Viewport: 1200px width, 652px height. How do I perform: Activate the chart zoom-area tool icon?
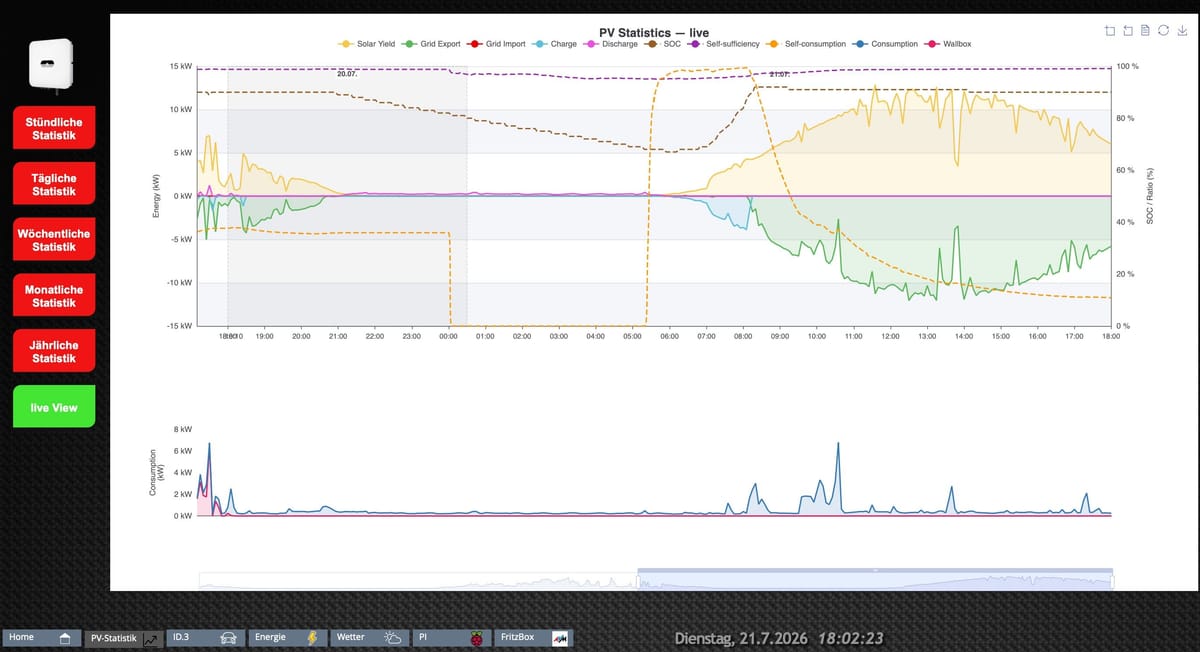(x=1111, y=31)
